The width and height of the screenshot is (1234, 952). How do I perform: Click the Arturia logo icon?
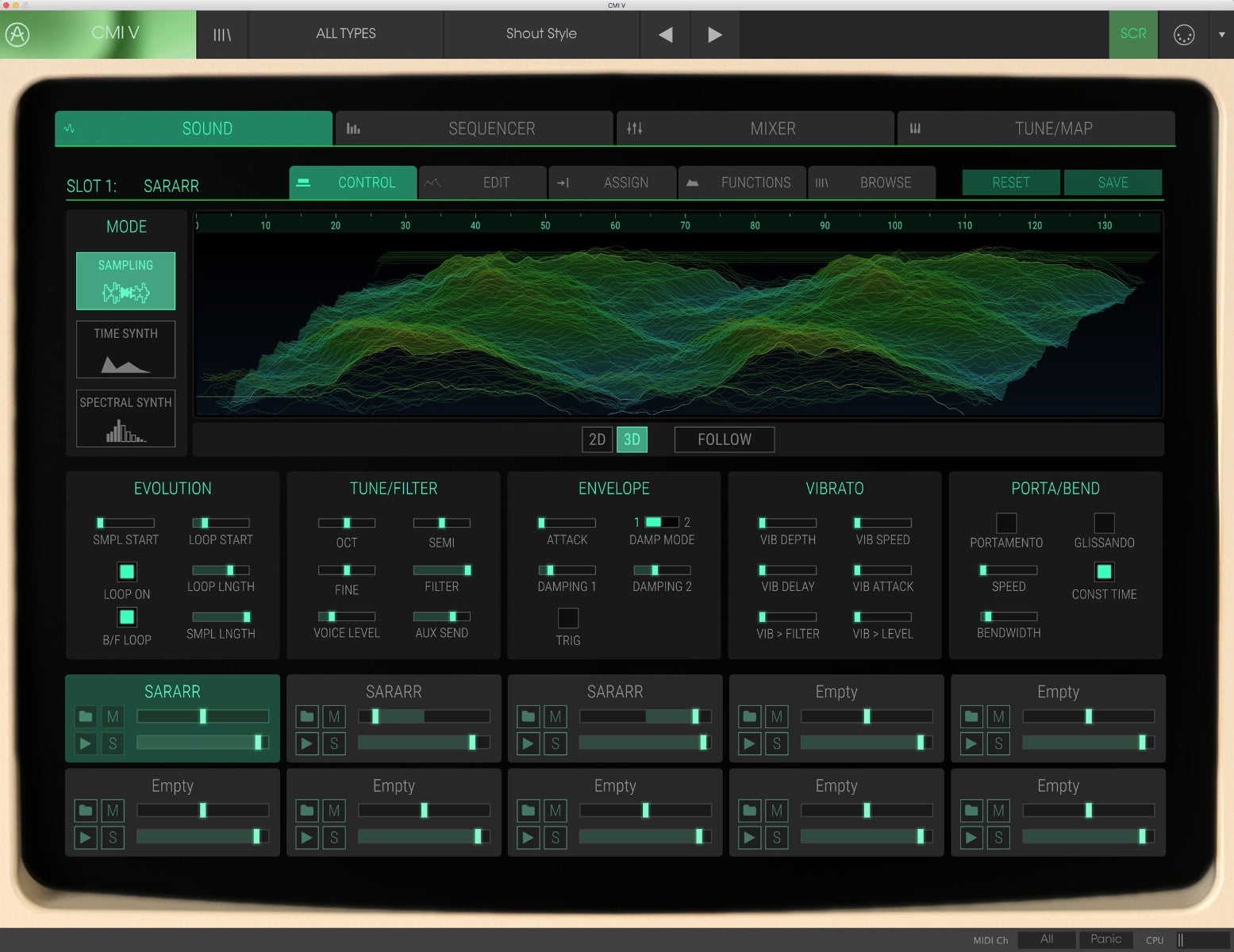[x=17, y=34]
